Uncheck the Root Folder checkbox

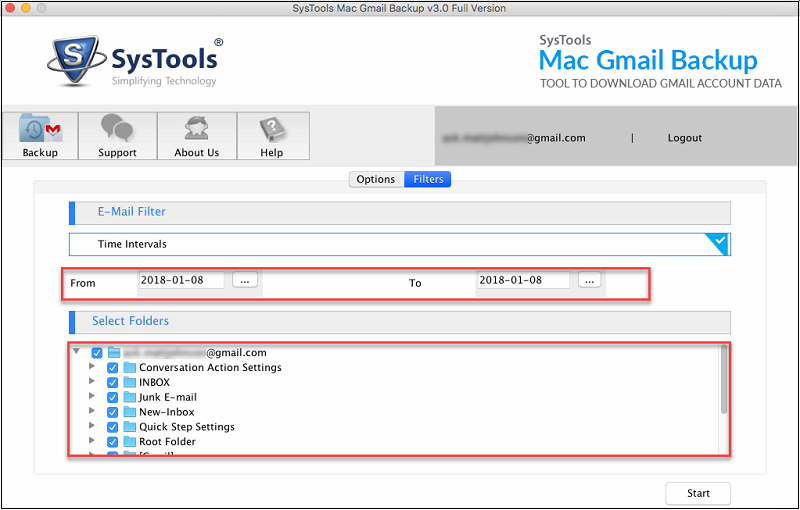click(113, 442)
